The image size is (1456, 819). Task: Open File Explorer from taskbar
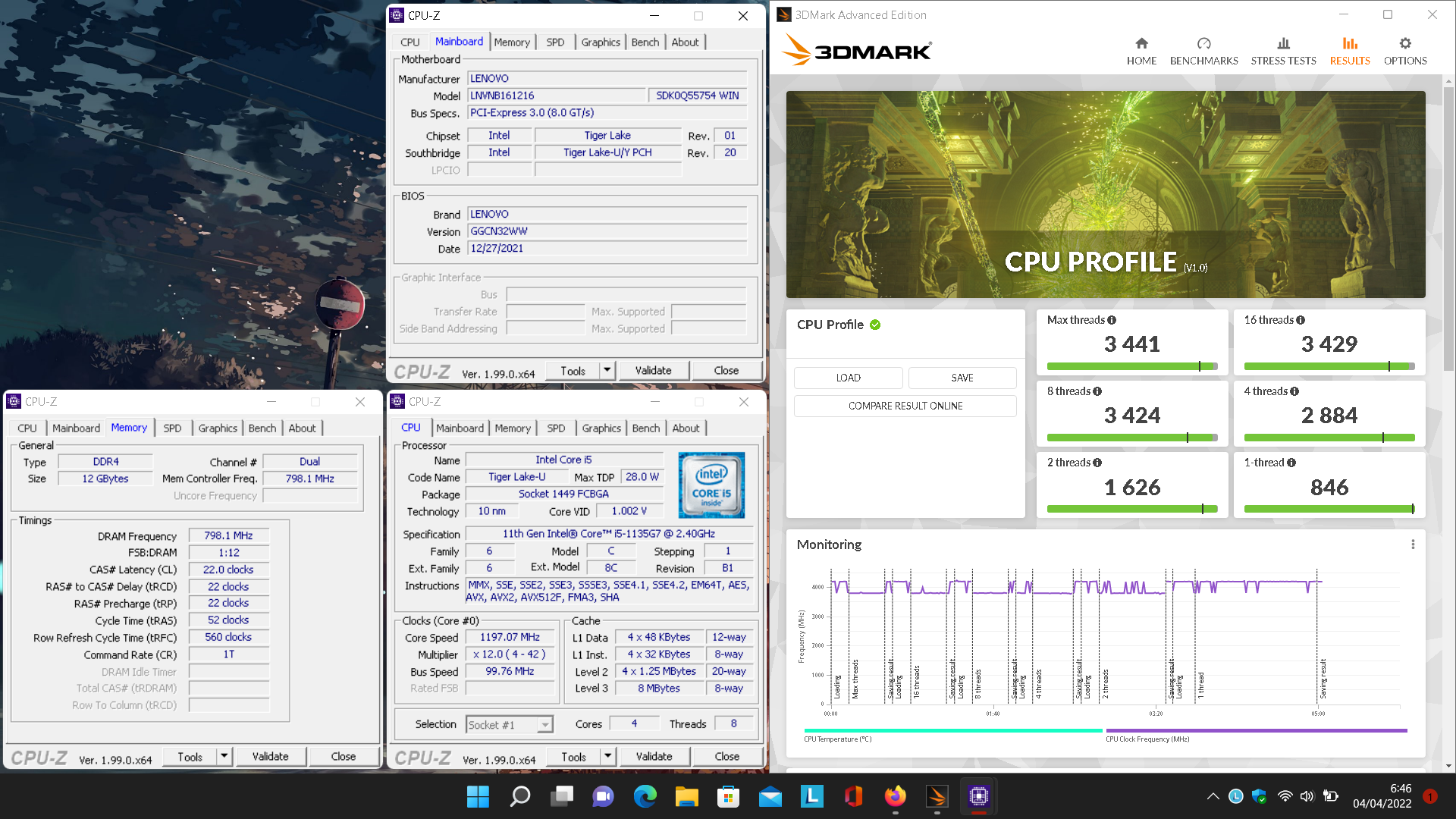point(687,796)
